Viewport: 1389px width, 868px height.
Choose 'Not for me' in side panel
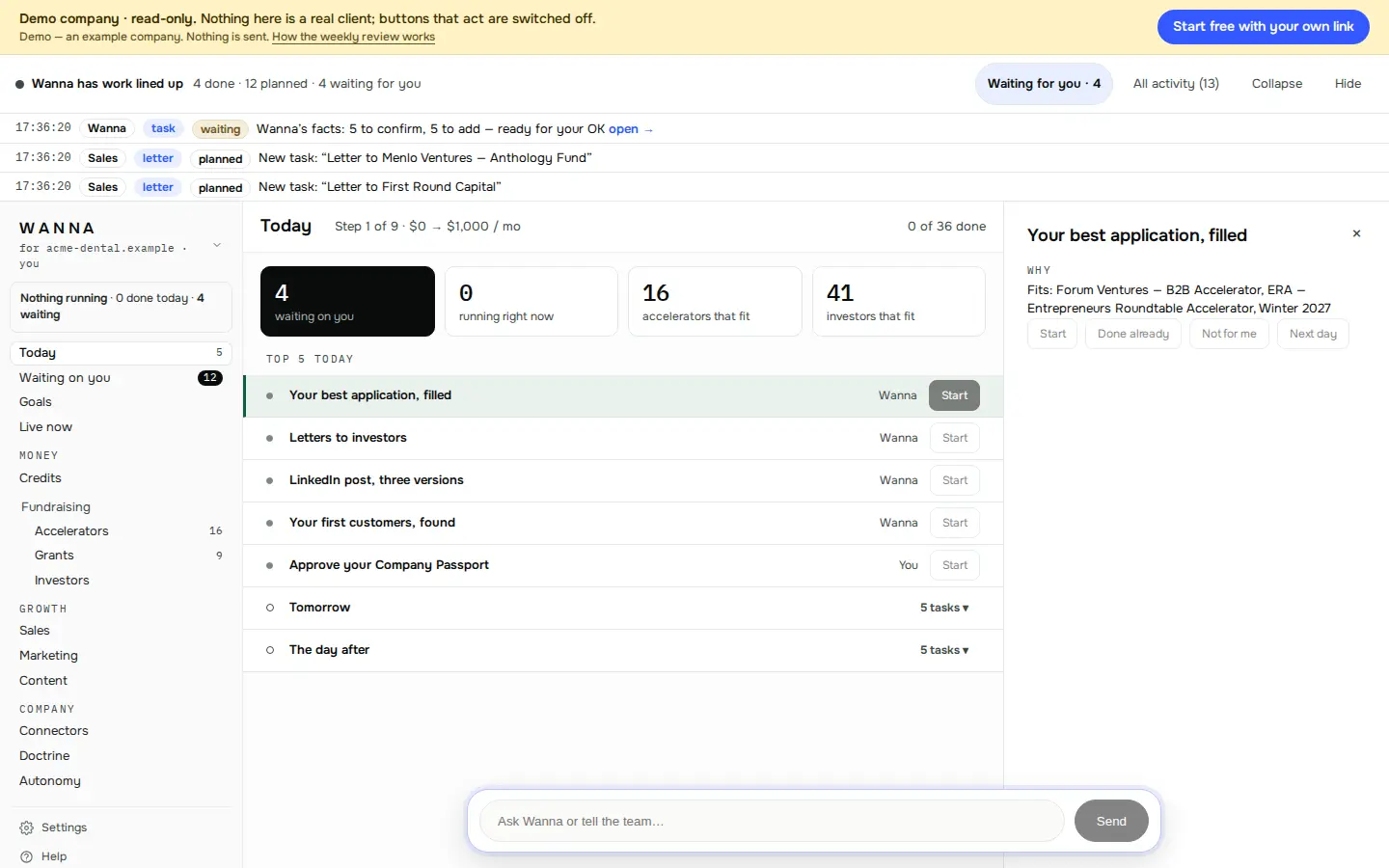click(1229, 334)
